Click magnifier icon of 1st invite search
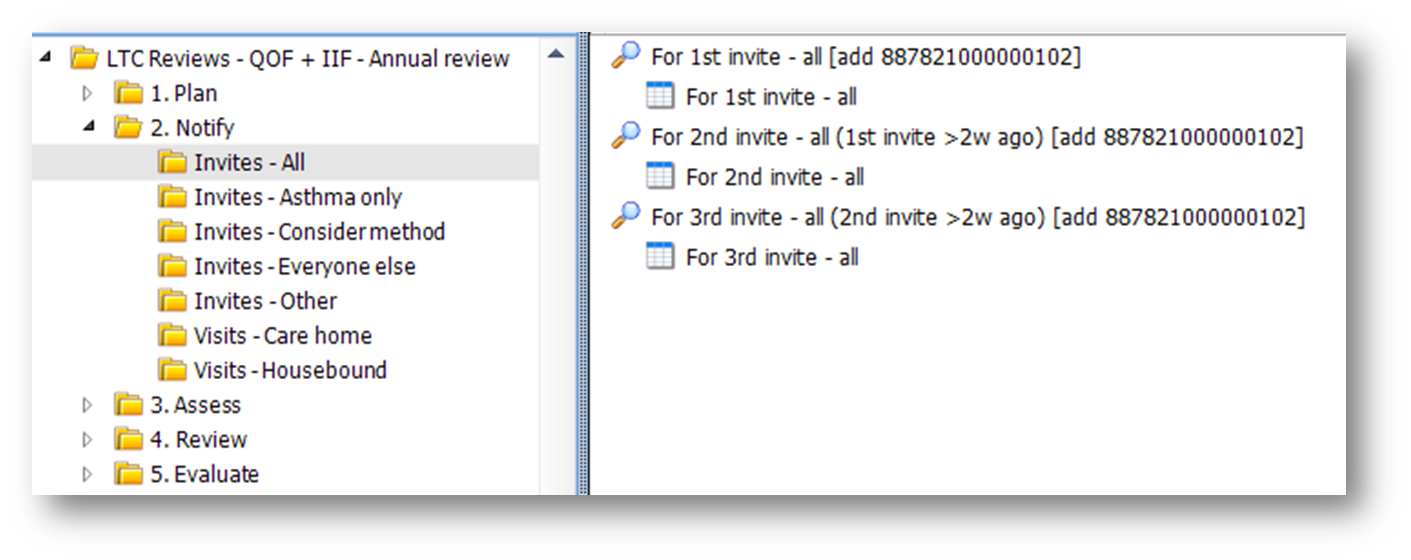This screenshot has height=560, width=1411. (626, 55)
